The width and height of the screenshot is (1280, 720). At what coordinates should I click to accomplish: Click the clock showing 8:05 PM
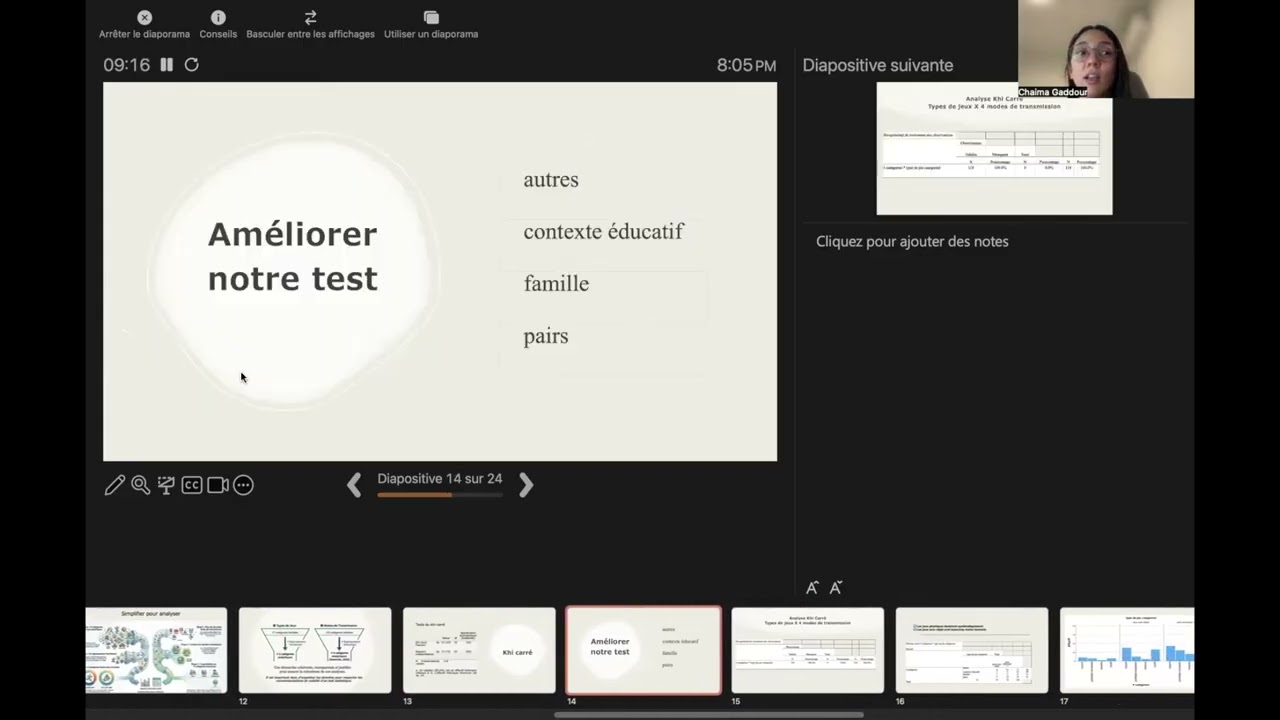[x=746, y=65]
